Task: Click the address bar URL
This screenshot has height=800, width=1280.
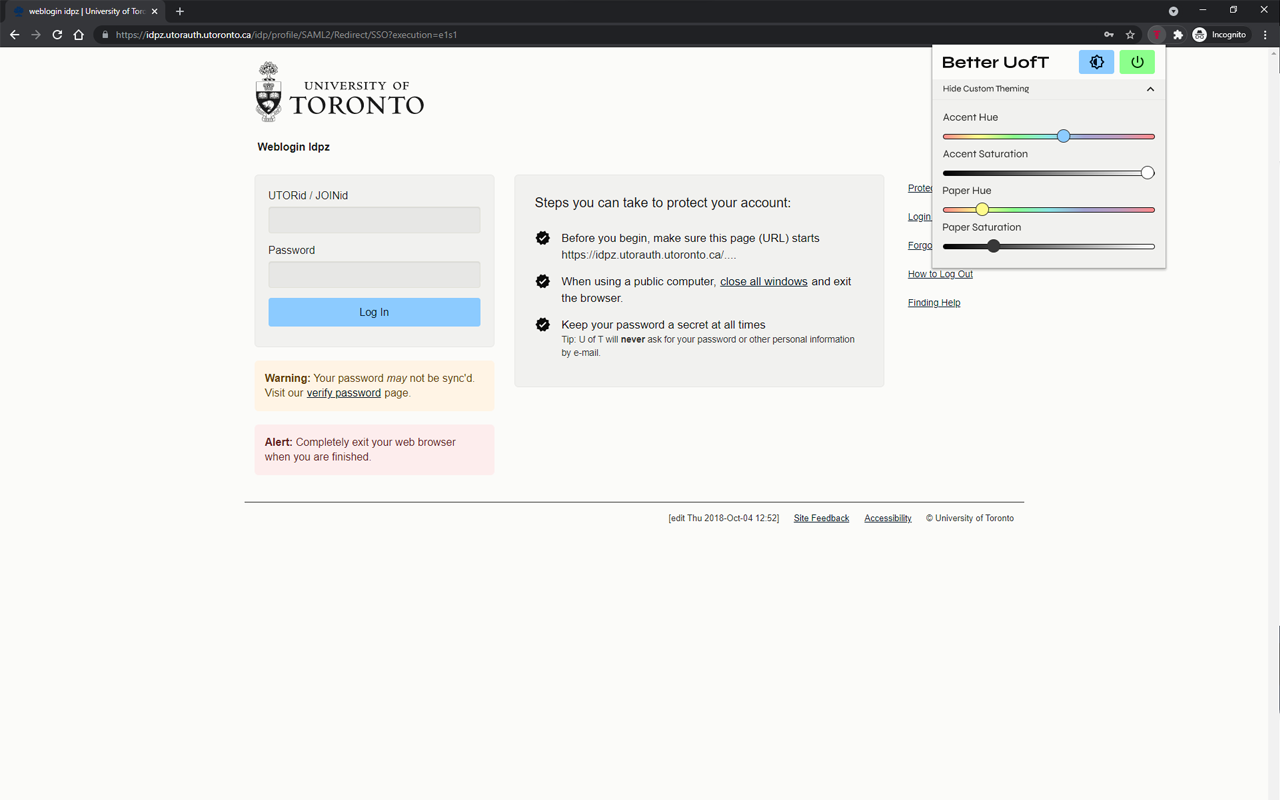Action: pyautogui.click(x=286, y=35)
